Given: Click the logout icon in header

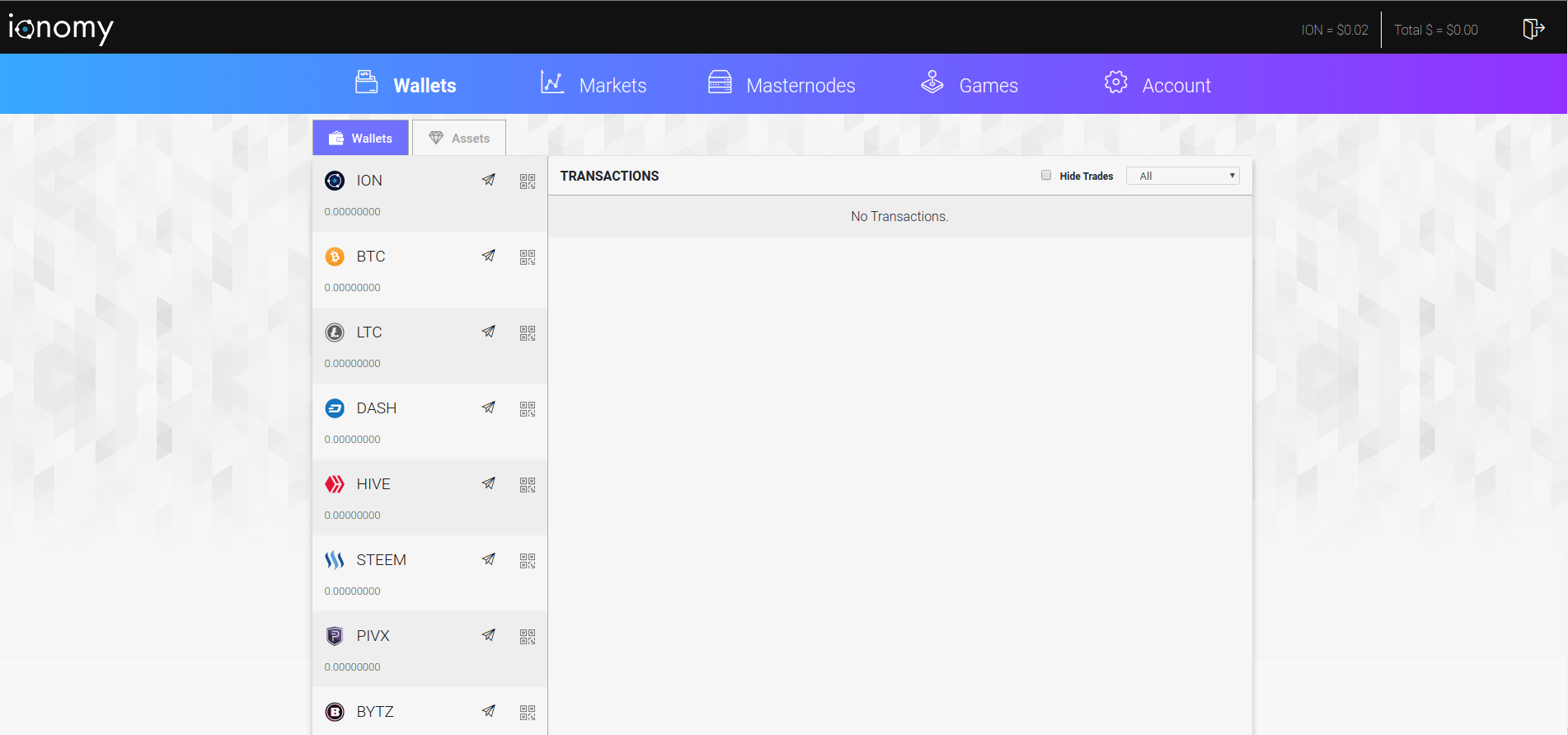Looking at the screenshot, I should (x=1533, y=29).
